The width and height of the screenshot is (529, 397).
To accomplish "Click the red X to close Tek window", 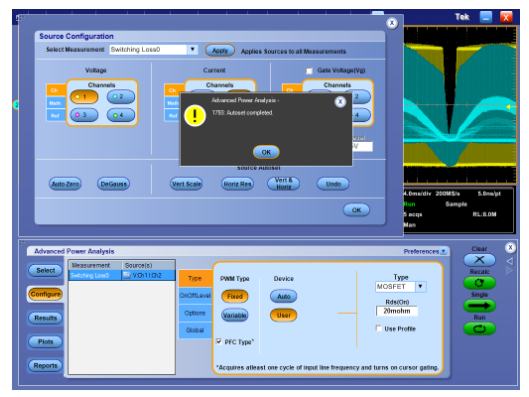I will [x=506, y=17].
